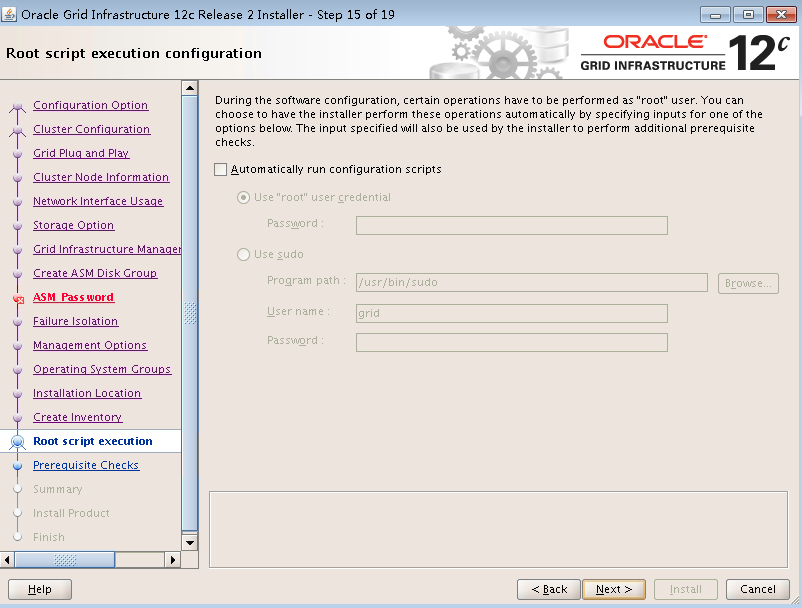Viewport: 802px width, 608px height.
Task: Minimize the installer window
Action: click(x=715, y=15)
